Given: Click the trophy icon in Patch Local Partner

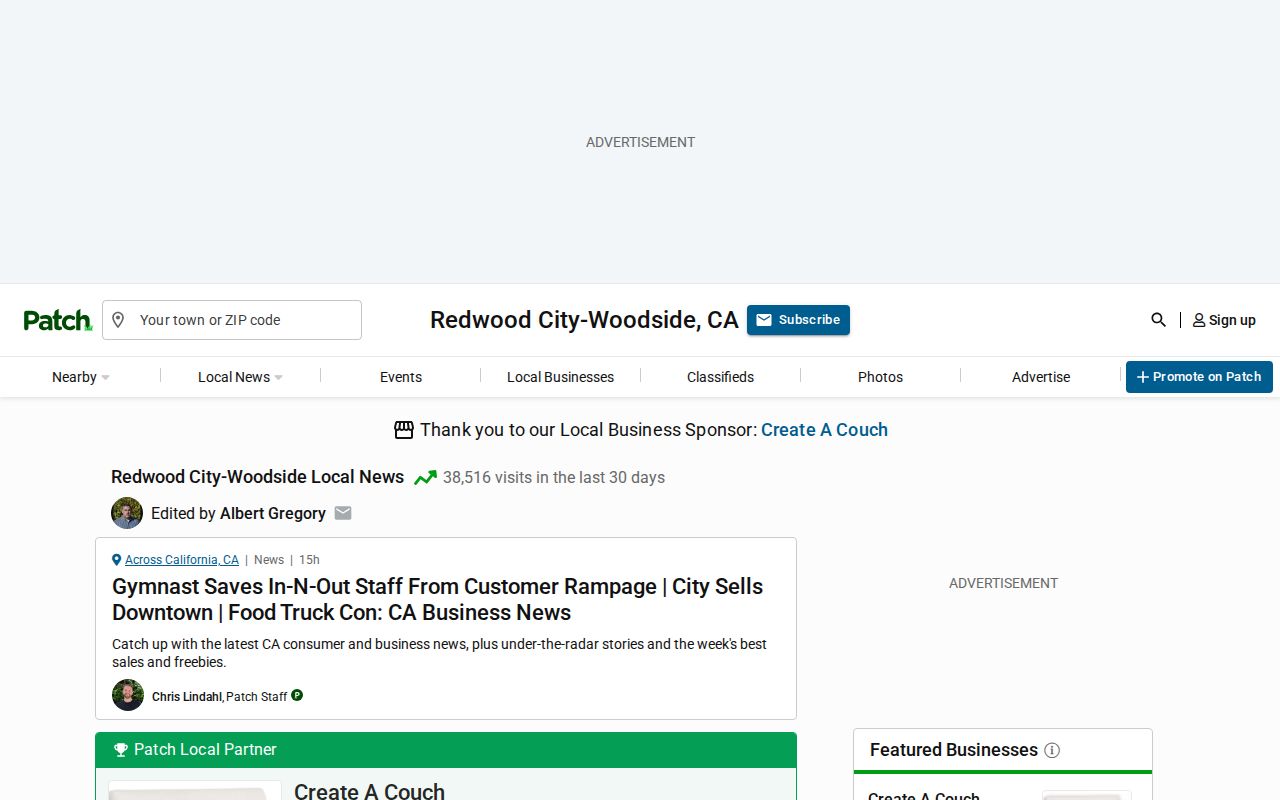Looking at the screenshot, I should (121, 750).
